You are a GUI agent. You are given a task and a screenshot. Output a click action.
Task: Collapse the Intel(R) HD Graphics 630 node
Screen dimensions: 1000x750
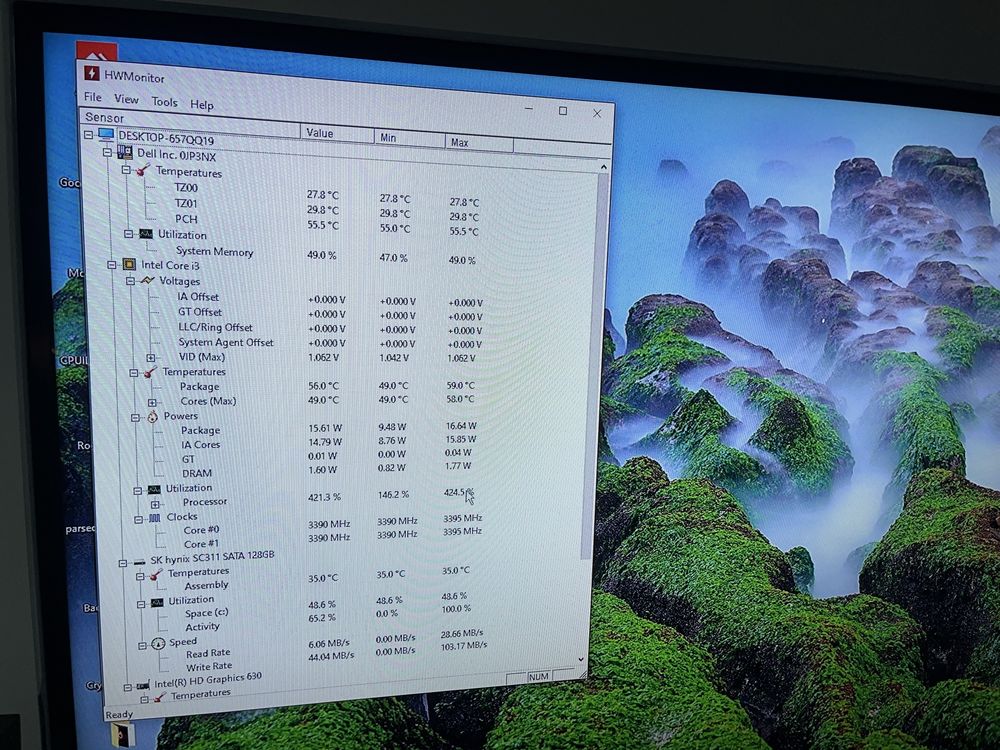(128, 687)
